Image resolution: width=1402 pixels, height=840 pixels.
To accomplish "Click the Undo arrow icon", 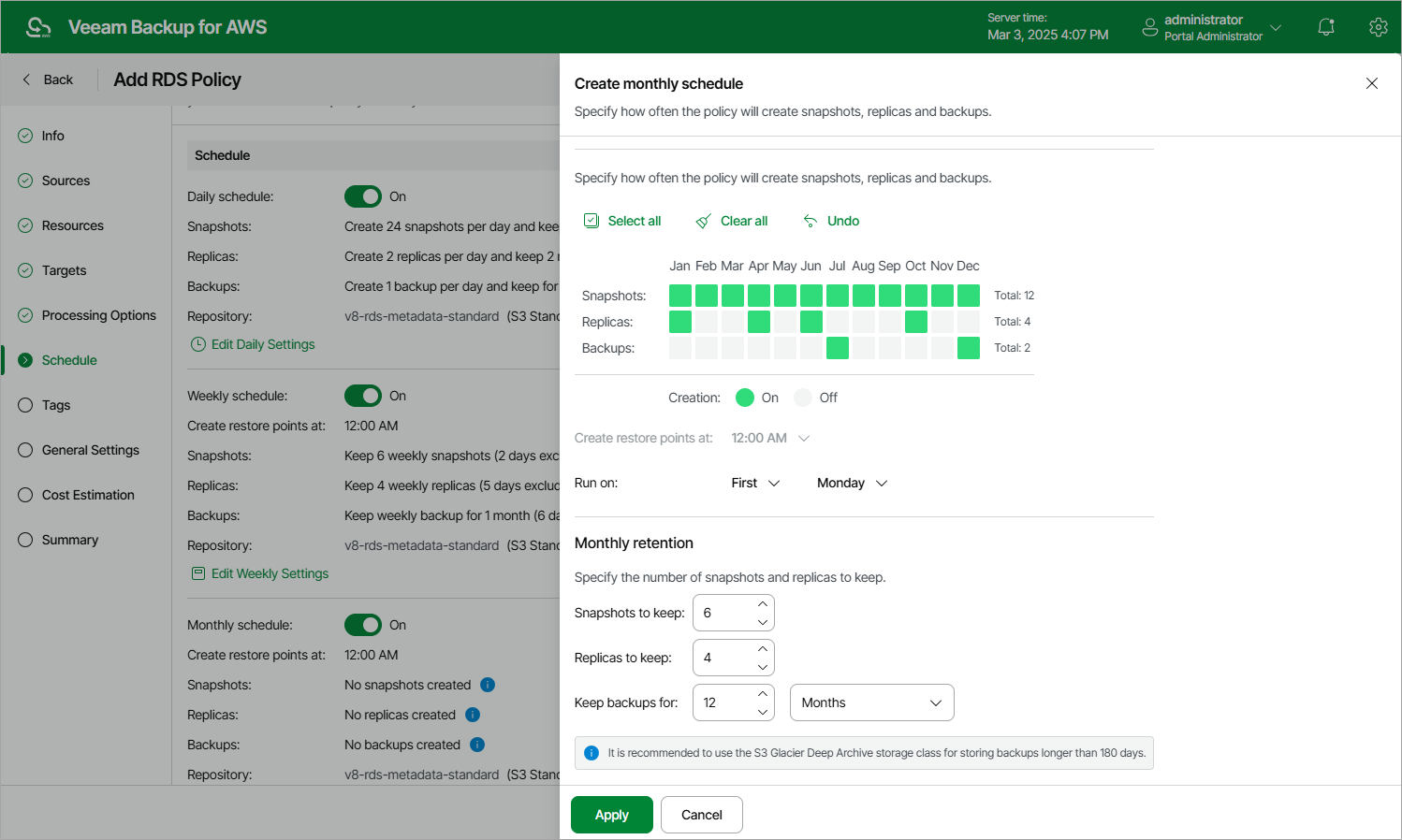I will 809,220.
